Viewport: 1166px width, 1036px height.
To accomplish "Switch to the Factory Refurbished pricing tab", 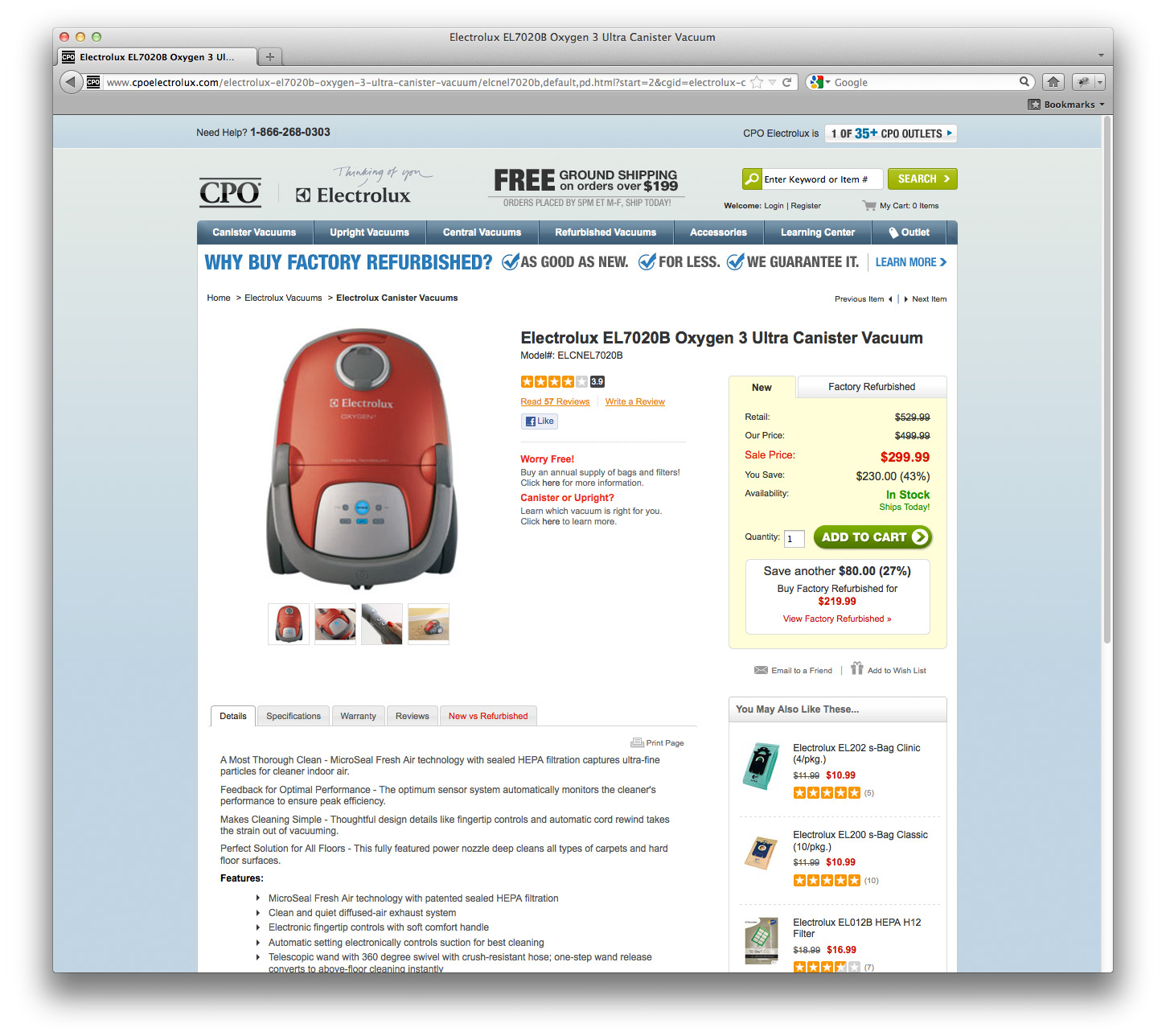I will (872, 387).
